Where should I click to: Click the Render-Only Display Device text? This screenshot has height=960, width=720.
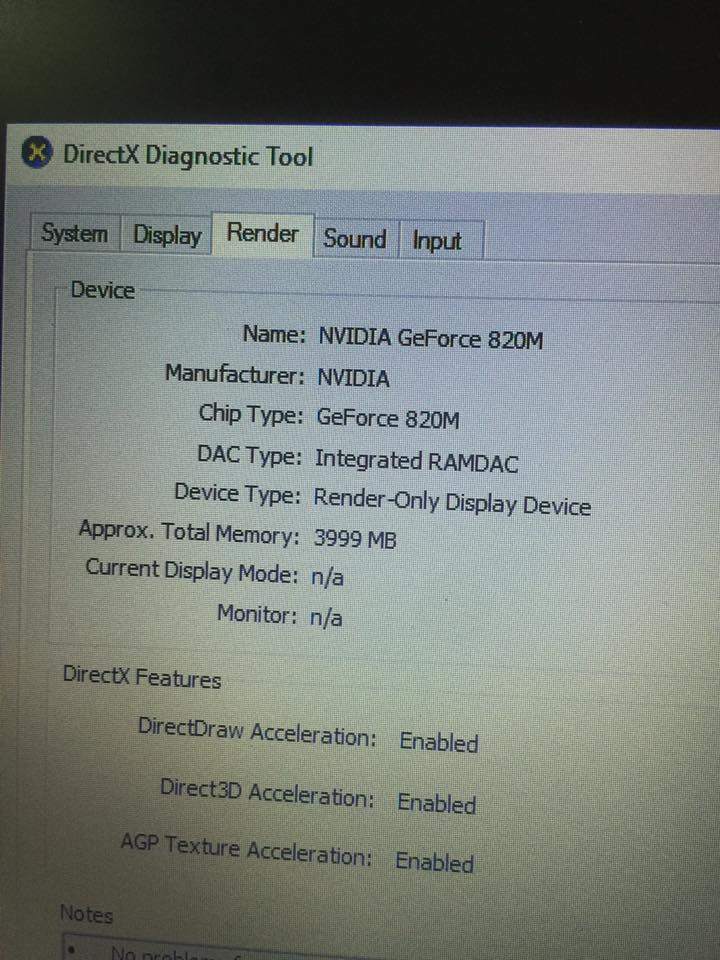tap(452, 502)
